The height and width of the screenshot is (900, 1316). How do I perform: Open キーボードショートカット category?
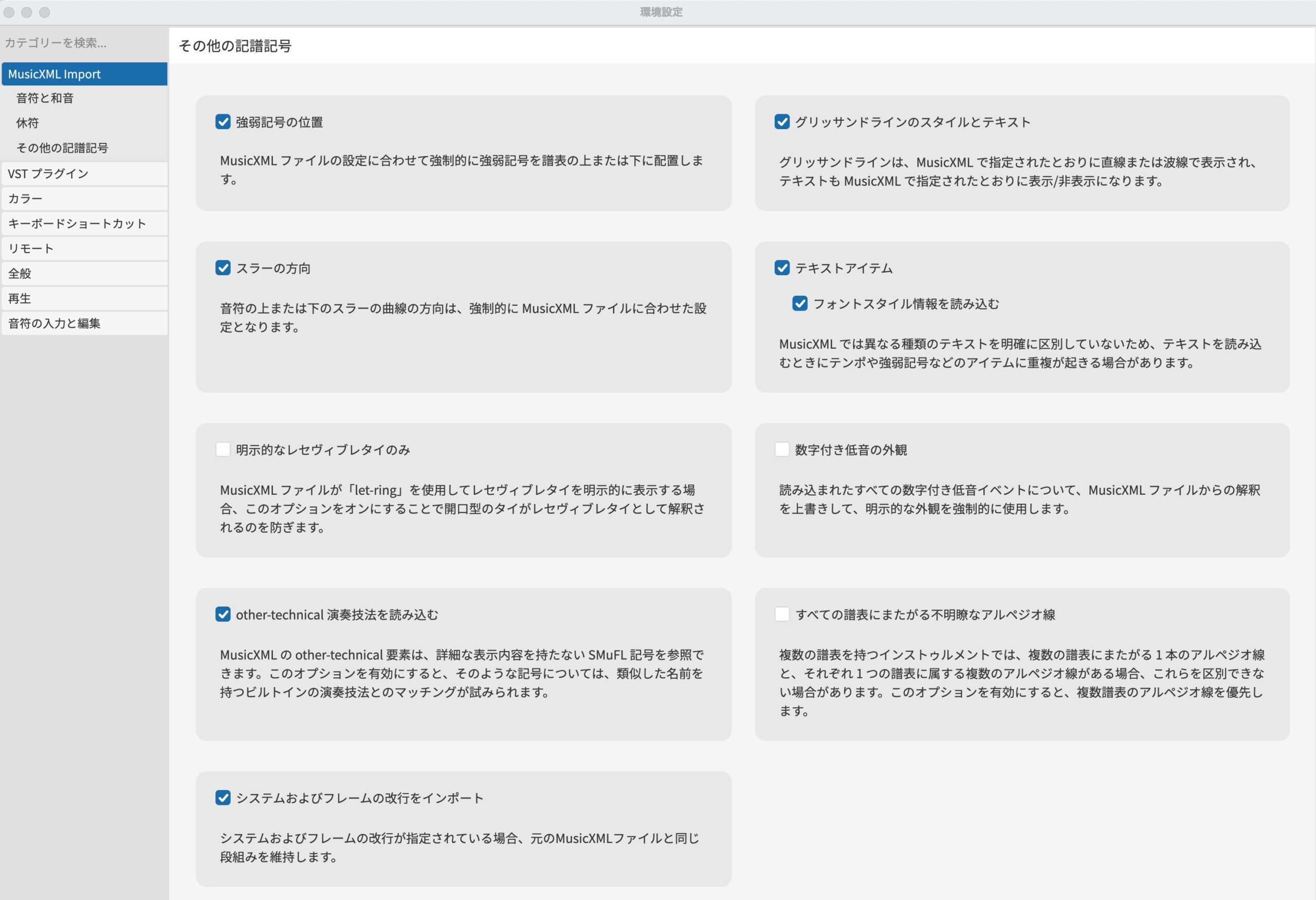tap(84, 224)
